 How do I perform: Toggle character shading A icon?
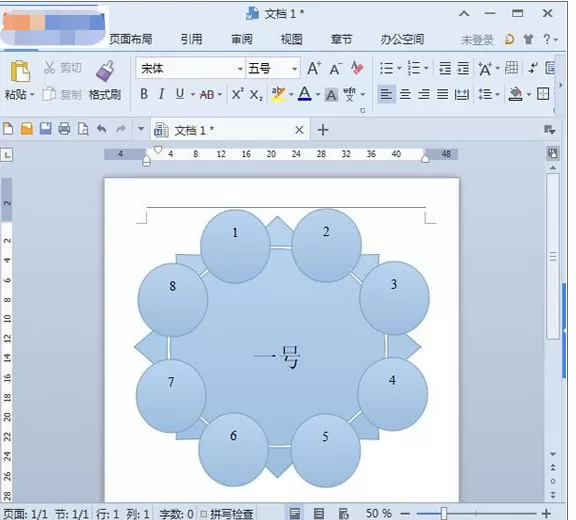click(x=331, y=95)
